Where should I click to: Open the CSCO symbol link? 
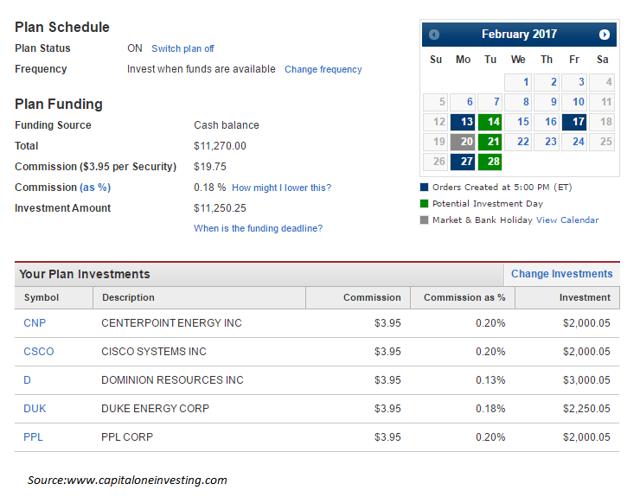click(x=38, y=352)
